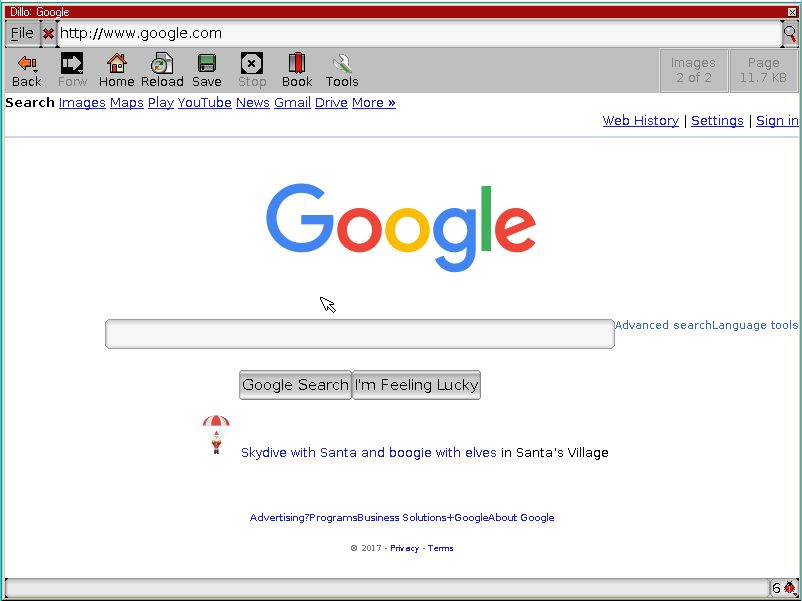Click the URL address field
The image size is (802, 601).
(x=419, y=34)
